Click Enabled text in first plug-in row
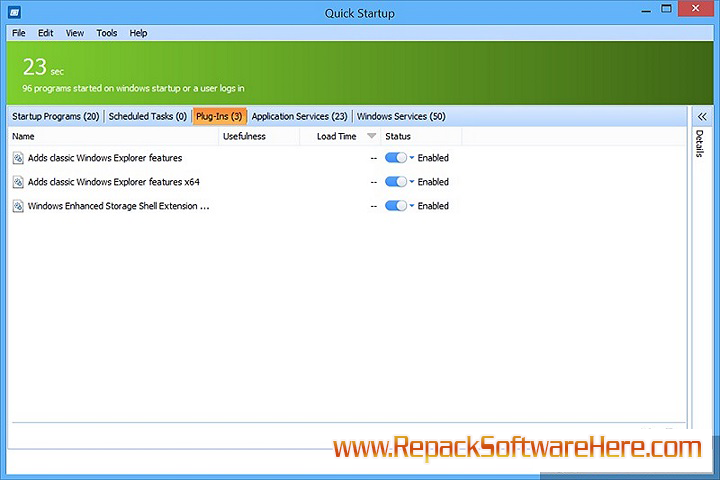Viewport: 720px width, 480px height. pyautogui.click(x=433, y=158)
